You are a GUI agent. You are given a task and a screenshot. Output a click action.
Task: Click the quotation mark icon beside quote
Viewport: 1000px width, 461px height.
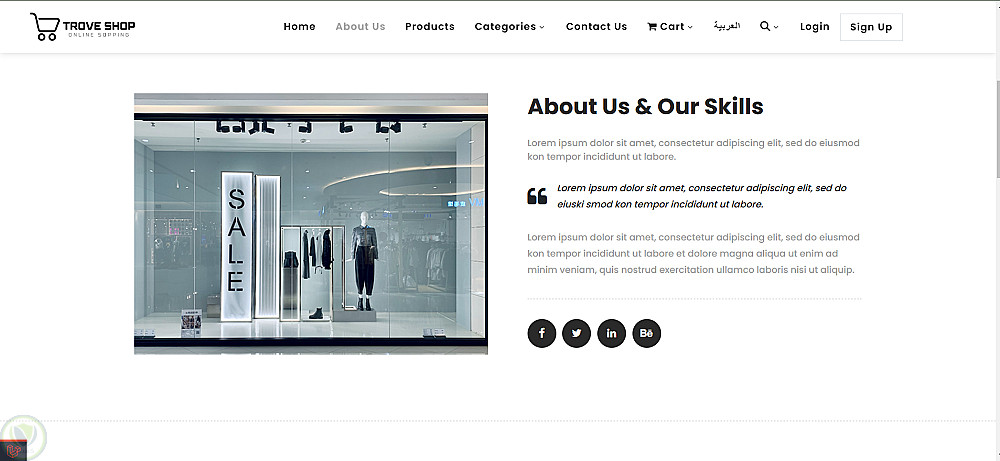point(537,196)
